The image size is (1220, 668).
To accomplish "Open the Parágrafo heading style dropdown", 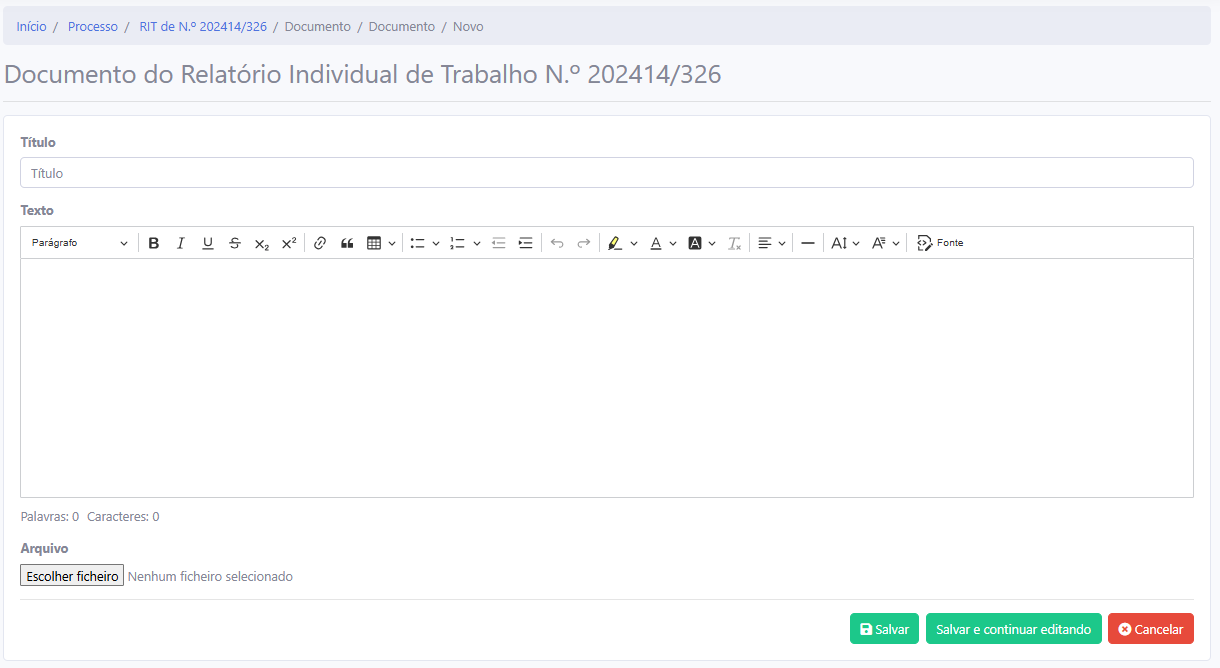I will (x=79, y=243).
